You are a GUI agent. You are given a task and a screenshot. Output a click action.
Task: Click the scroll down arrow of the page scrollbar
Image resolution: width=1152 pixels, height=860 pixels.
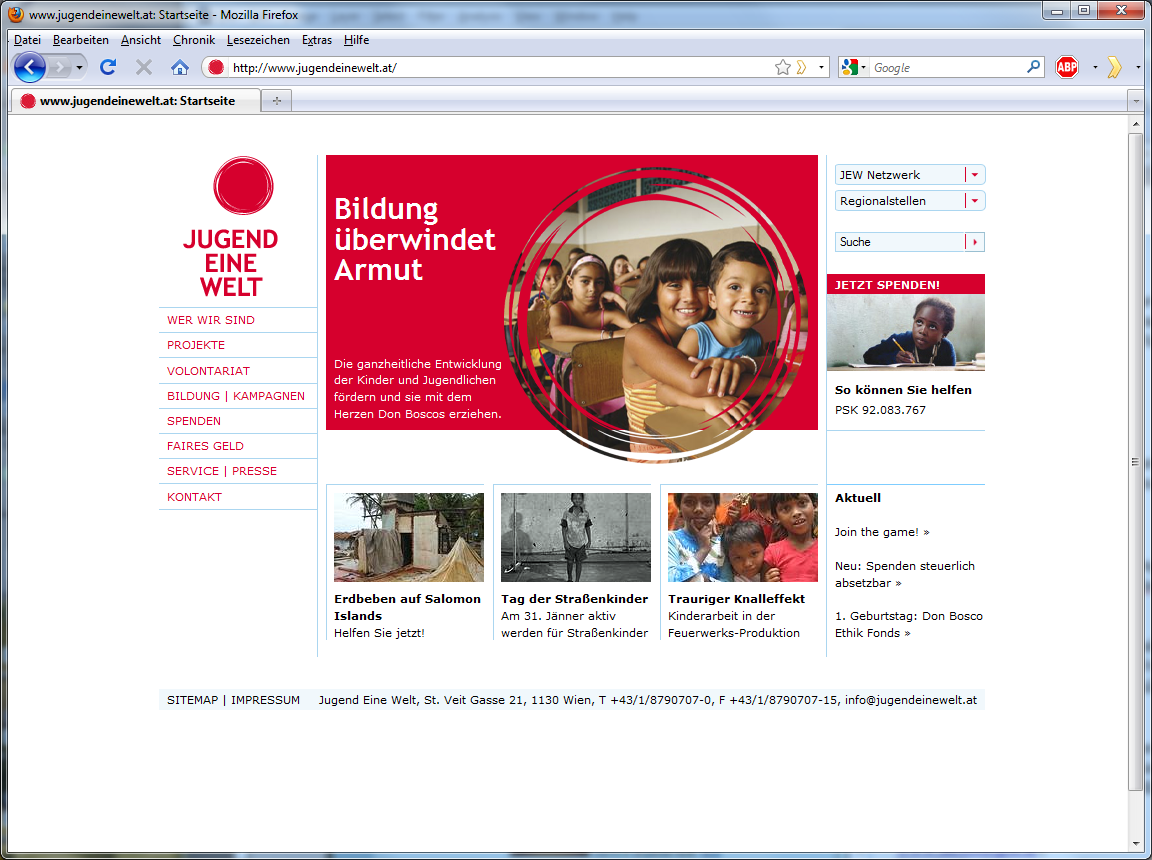click(1136, 844)
